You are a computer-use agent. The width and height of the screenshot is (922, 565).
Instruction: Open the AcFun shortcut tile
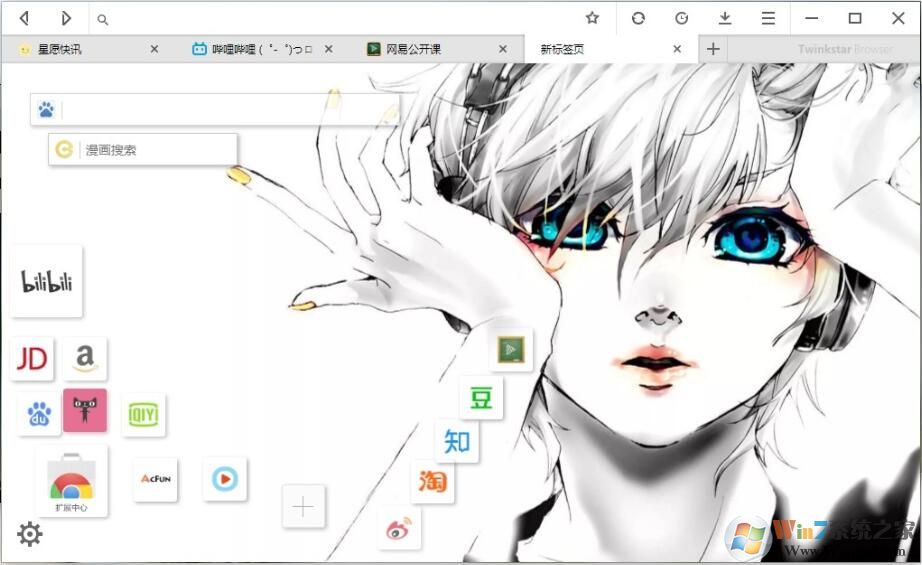pyautogui.click(x=155, y=479)
